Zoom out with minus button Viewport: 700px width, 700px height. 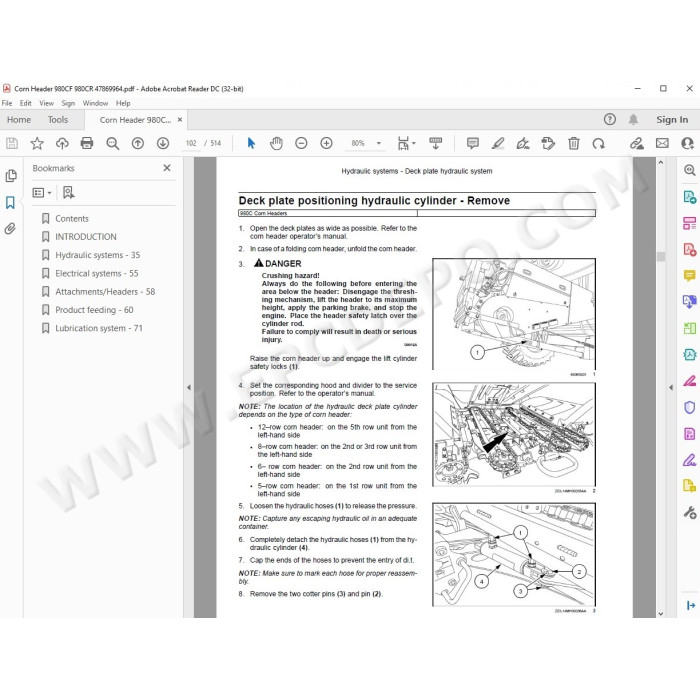click(x=301, y=143)
